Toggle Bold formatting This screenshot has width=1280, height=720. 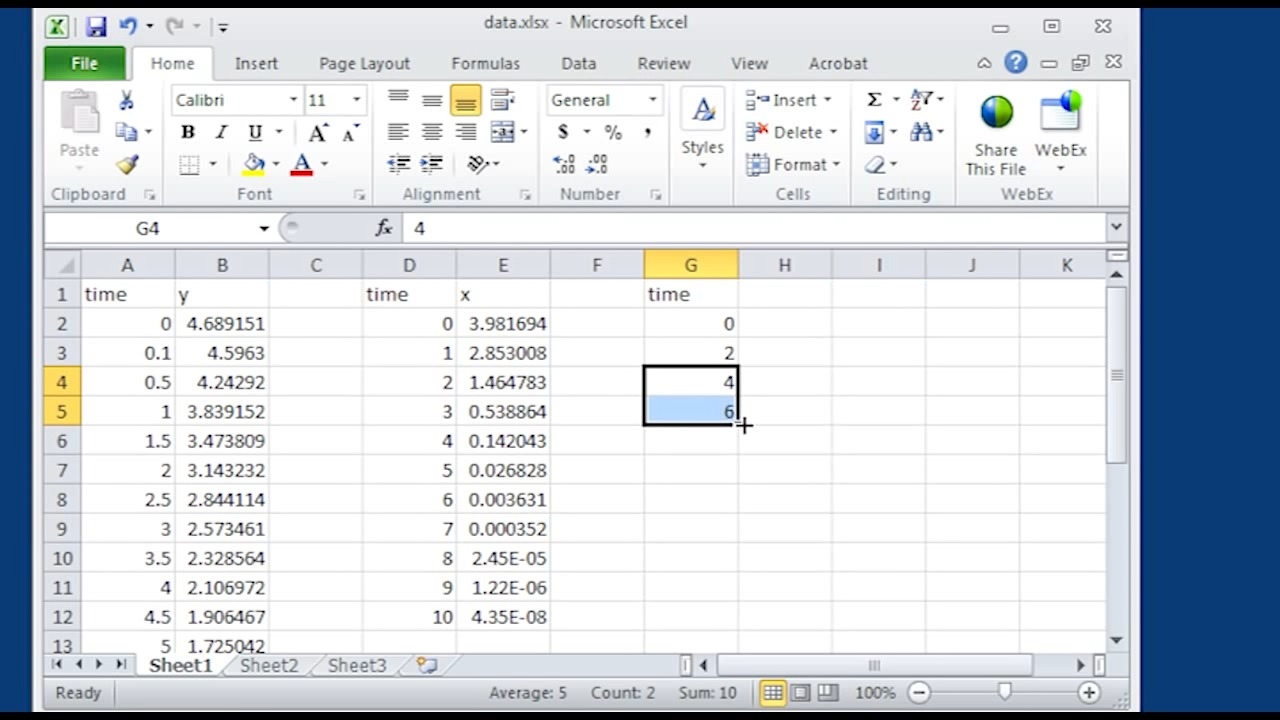tap(187, 132)
